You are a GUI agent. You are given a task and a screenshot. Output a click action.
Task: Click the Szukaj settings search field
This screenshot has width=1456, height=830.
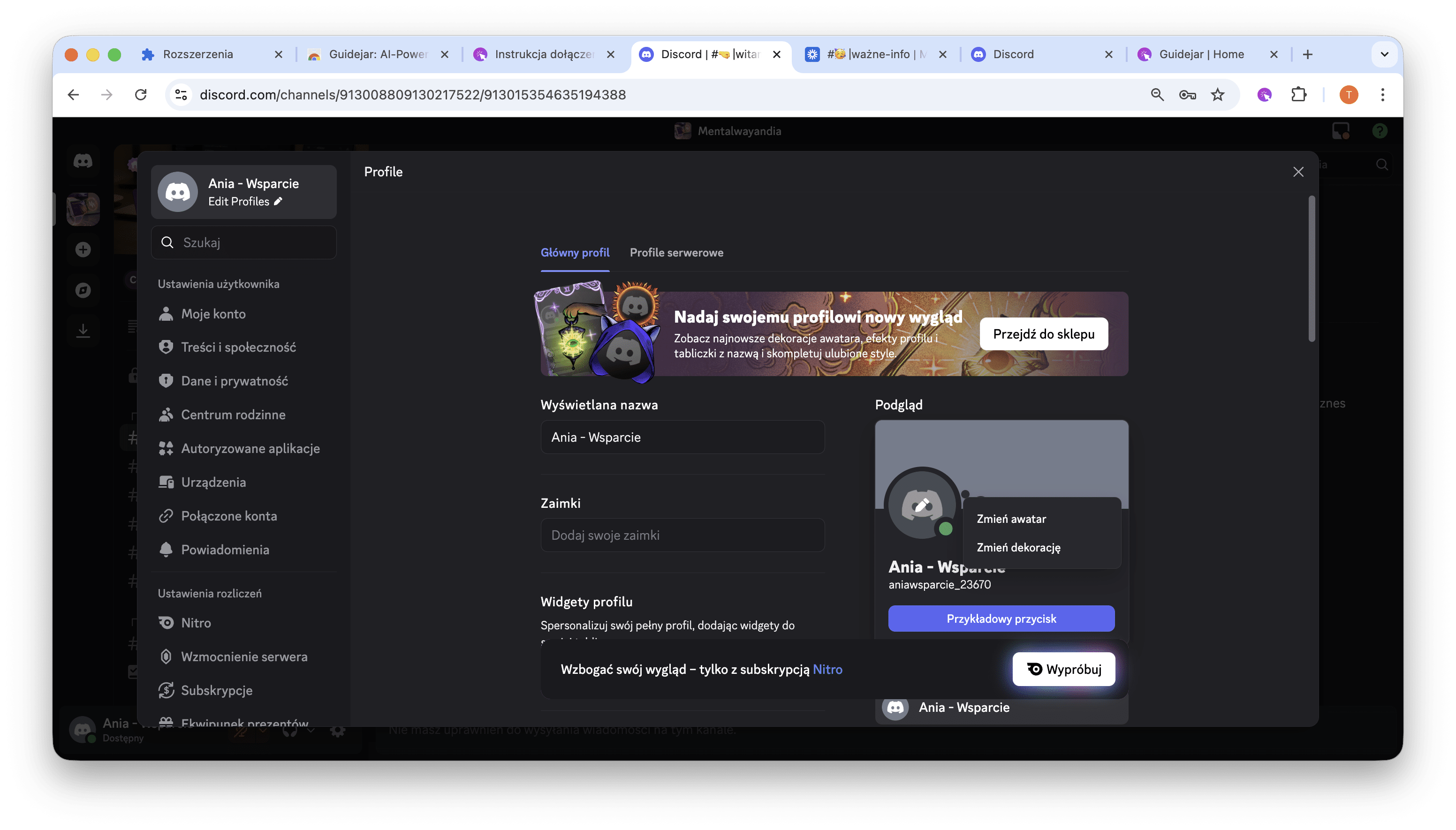click(244, 242)
